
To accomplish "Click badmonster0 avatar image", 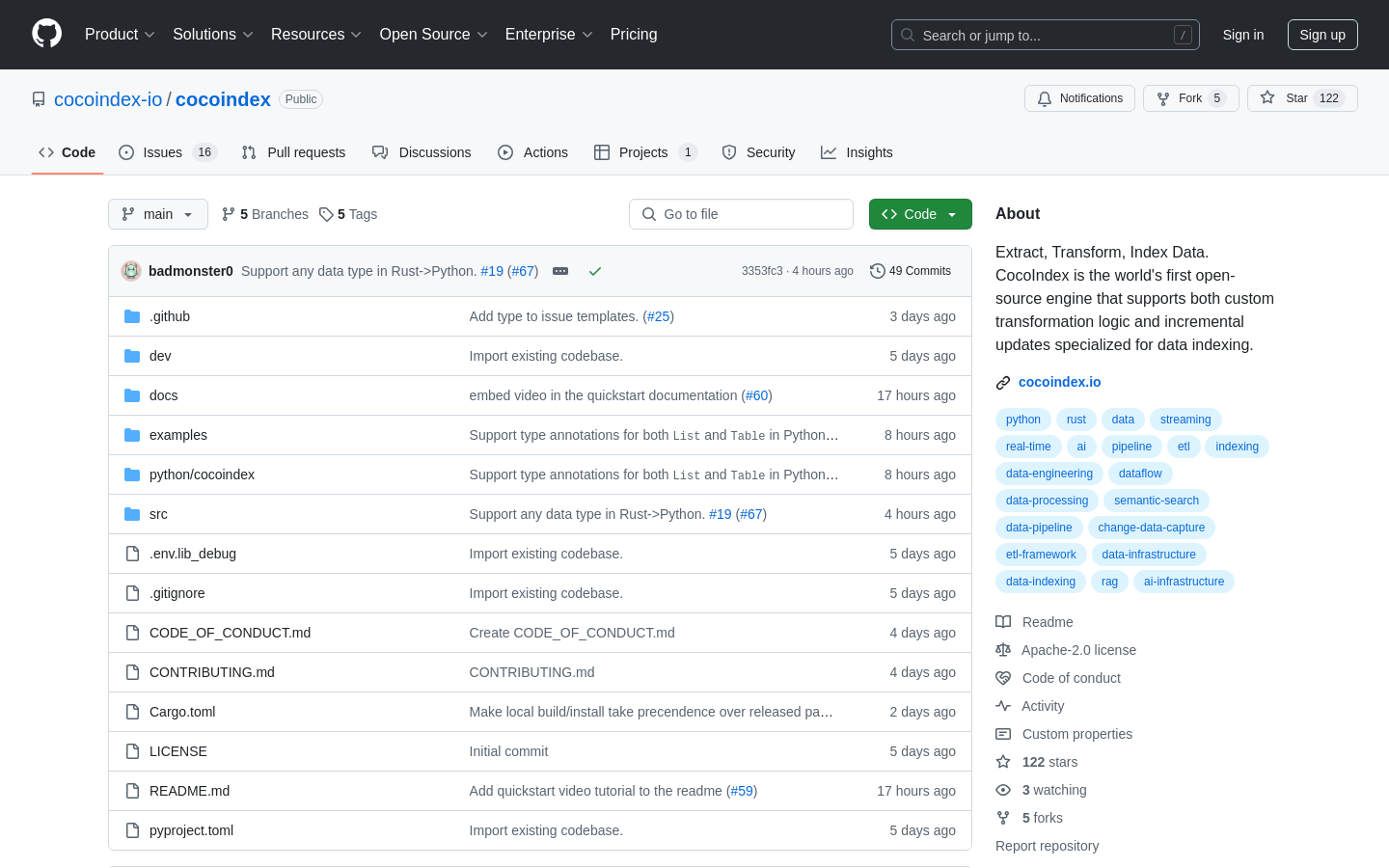I will [131, 271].
